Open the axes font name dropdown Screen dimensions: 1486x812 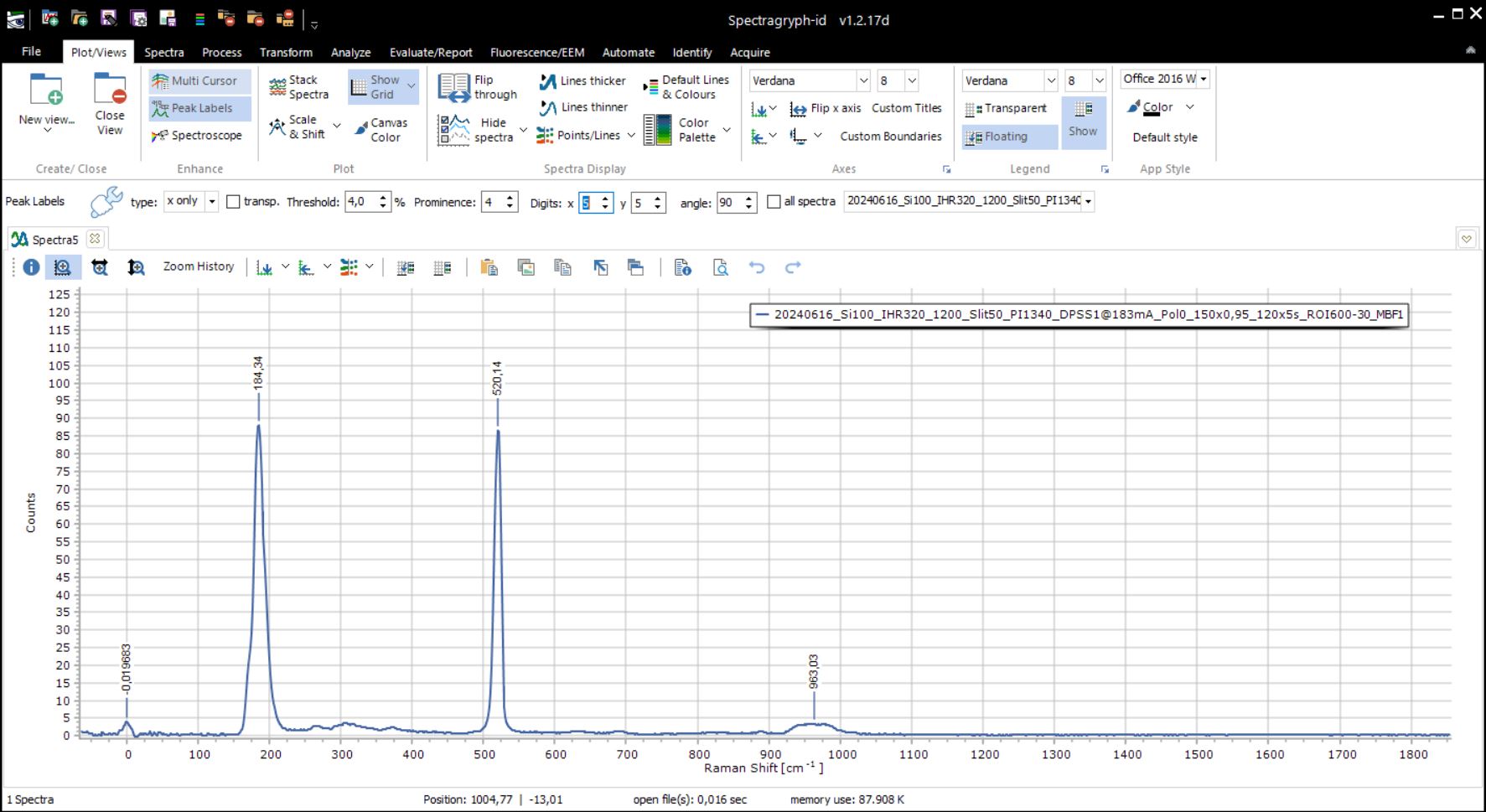(x=863, y=80)
